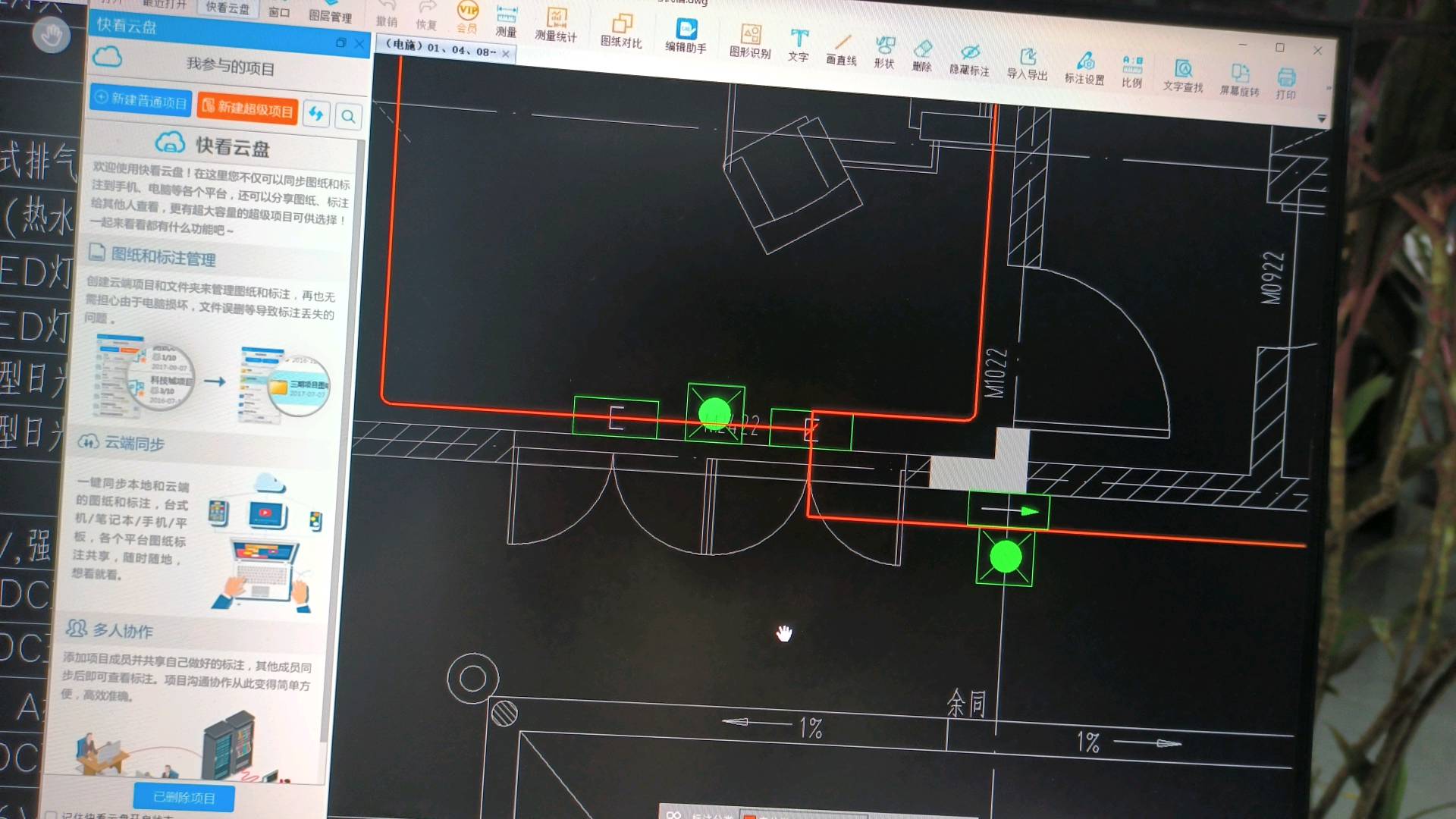This screenshot has height=819, width=1456.
Task: Open 文字查找 text search
Action: pyautogui.click(x=1183, y=77)
